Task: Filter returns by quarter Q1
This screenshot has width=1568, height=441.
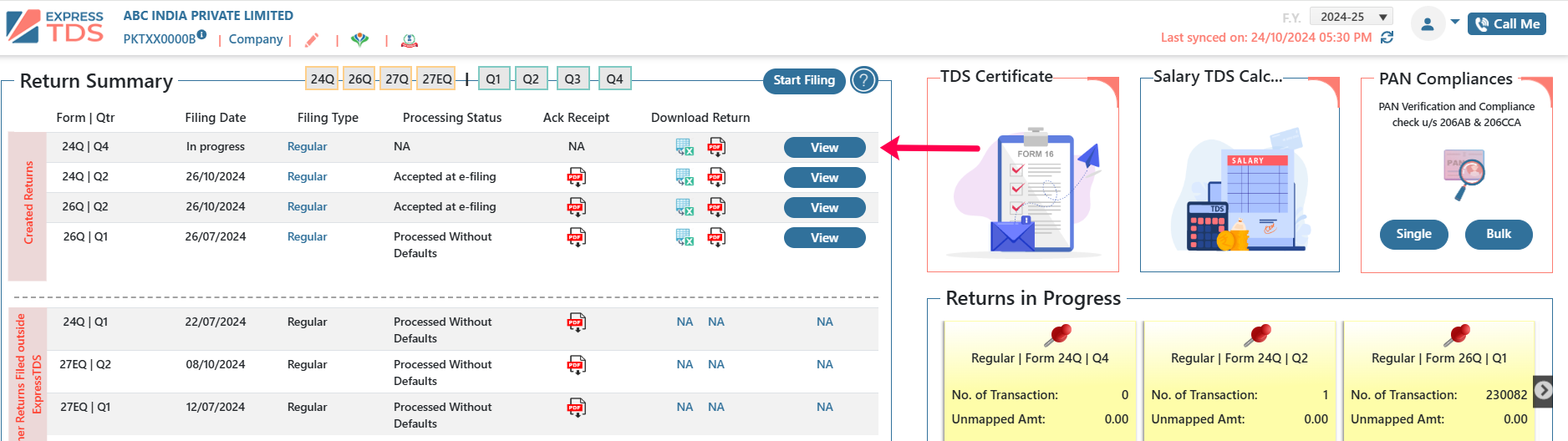Action: (493, 79)
